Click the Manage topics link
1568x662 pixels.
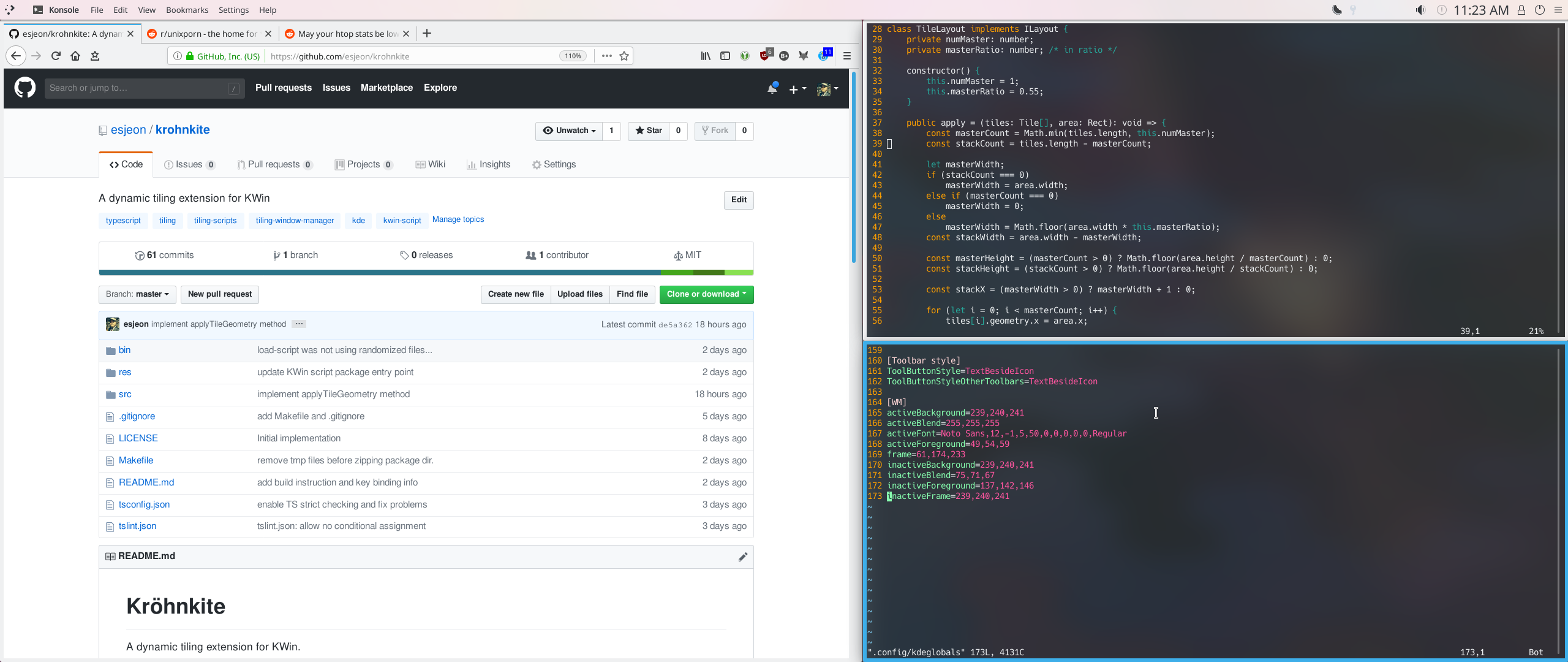(x=458, y=219)
